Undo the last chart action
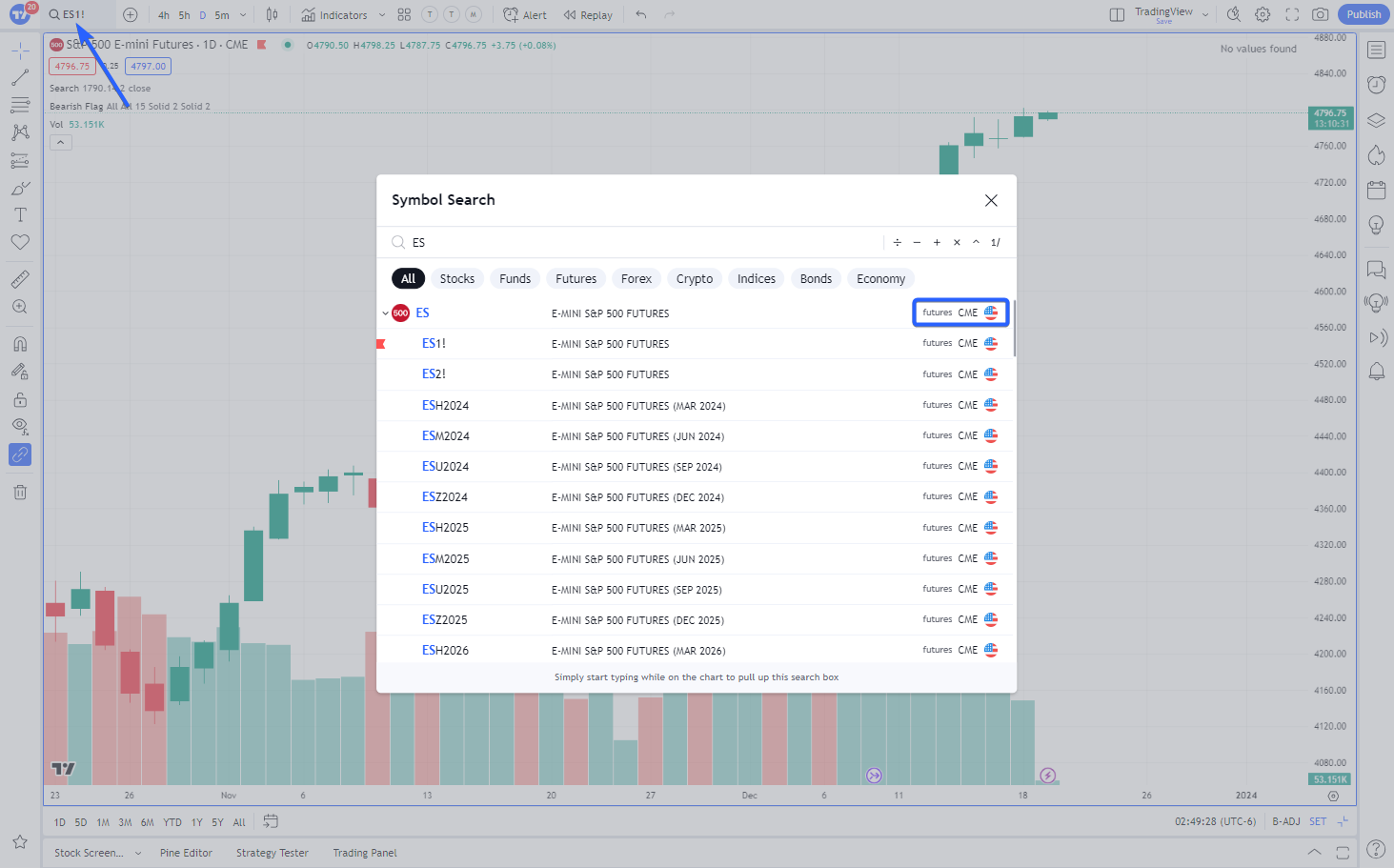This screenshot has width=1394, height=868. (x=641, y=14)
